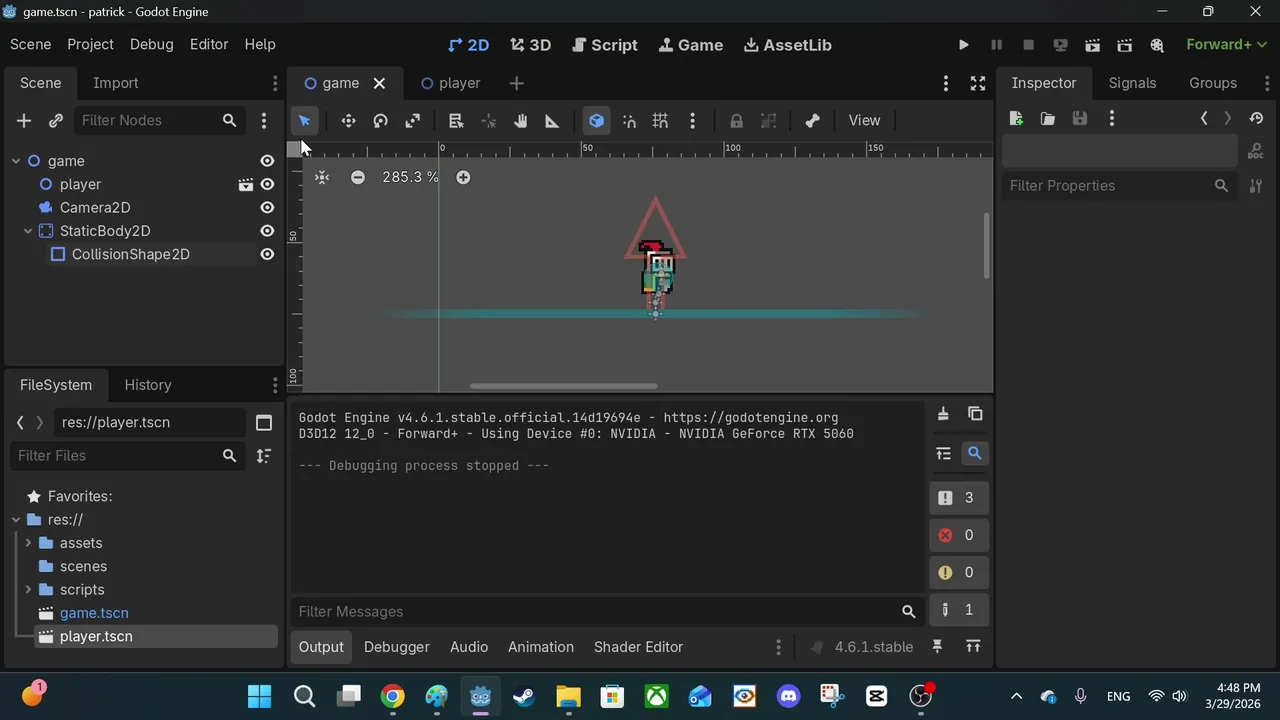This screenshot has height=720, width=1280.
Task: Collapse the game root node
Action: tap(17, 161)
